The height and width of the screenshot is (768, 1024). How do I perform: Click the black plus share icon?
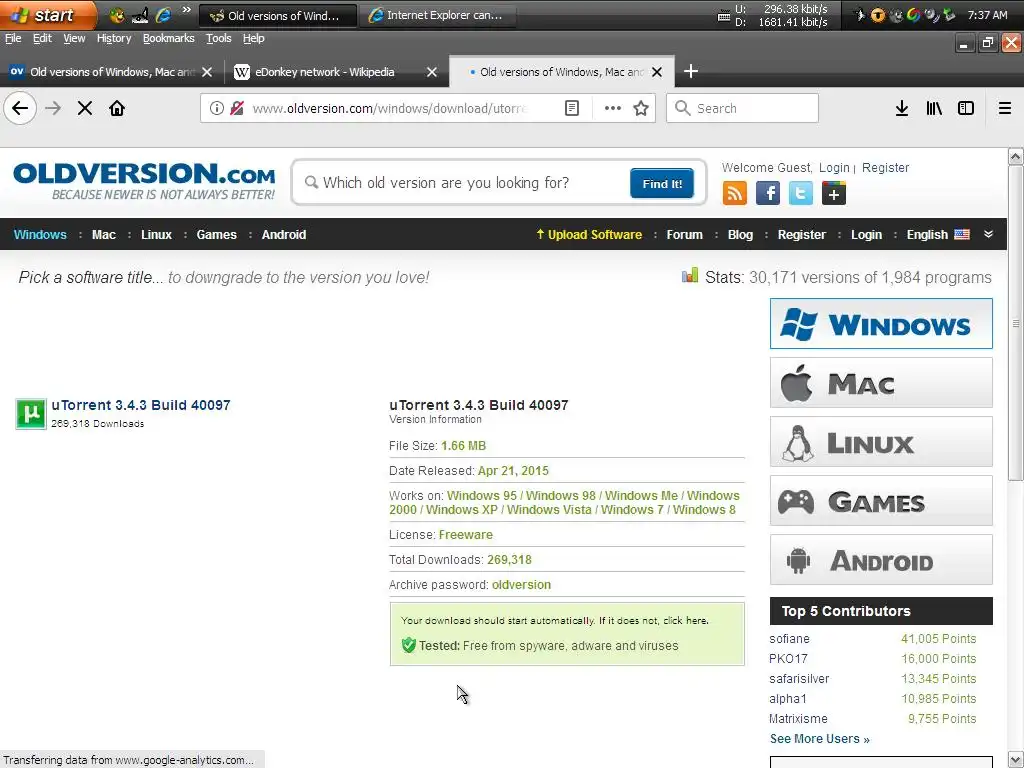click(x=834, y=193)
